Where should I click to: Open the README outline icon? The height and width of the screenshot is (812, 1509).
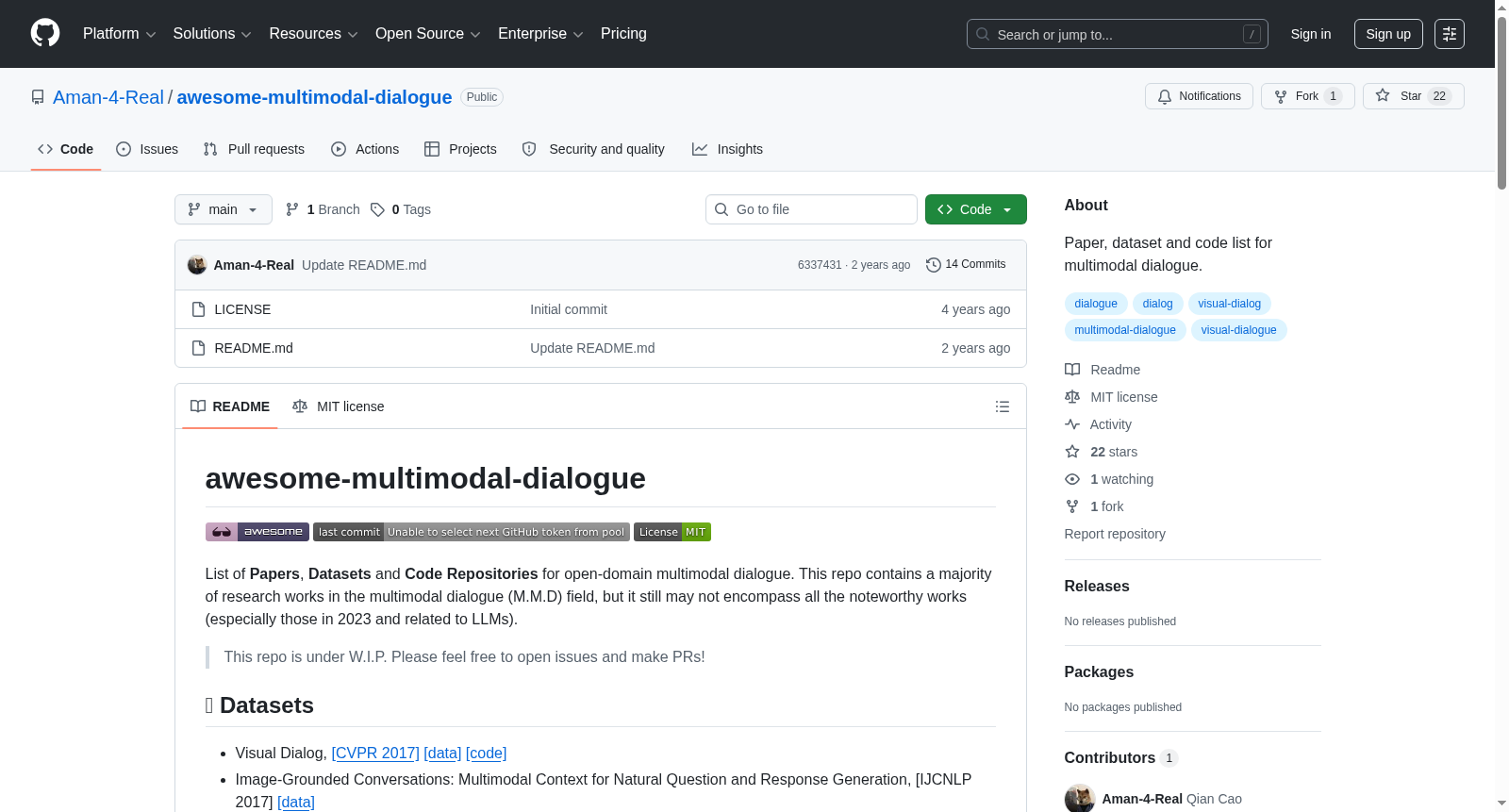point(1003,406)
